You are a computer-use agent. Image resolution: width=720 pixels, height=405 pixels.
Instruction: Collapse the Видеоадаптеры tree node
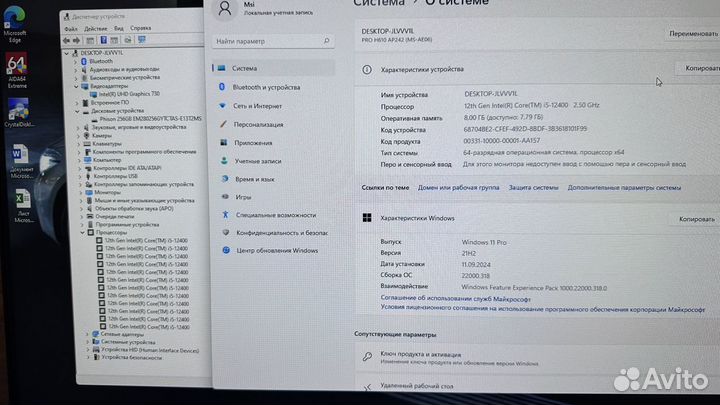[x=79, y=86]
